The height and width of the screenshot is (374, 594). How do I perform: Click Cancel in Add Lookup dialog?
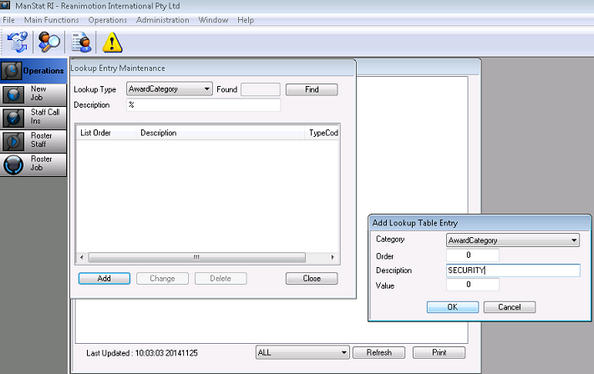tap(510, 307)
